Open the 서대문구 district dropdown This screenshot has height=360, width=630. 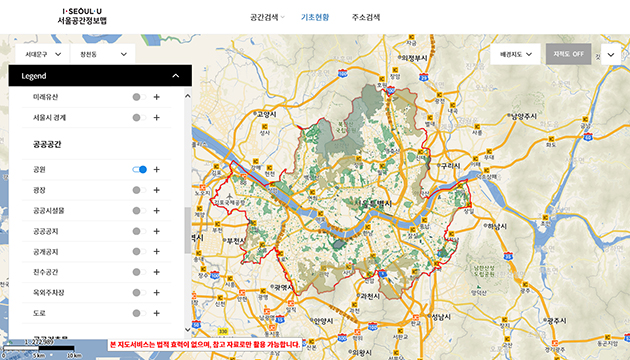point(42,54)
